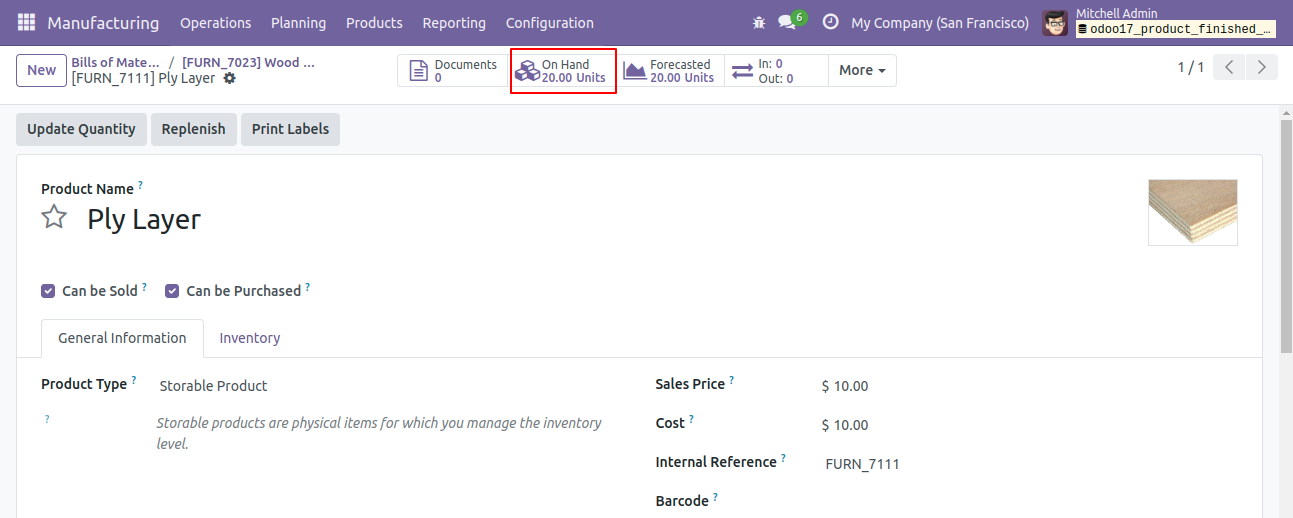
Task: Show Can be Sold help question mark
Action: [144, 287]
